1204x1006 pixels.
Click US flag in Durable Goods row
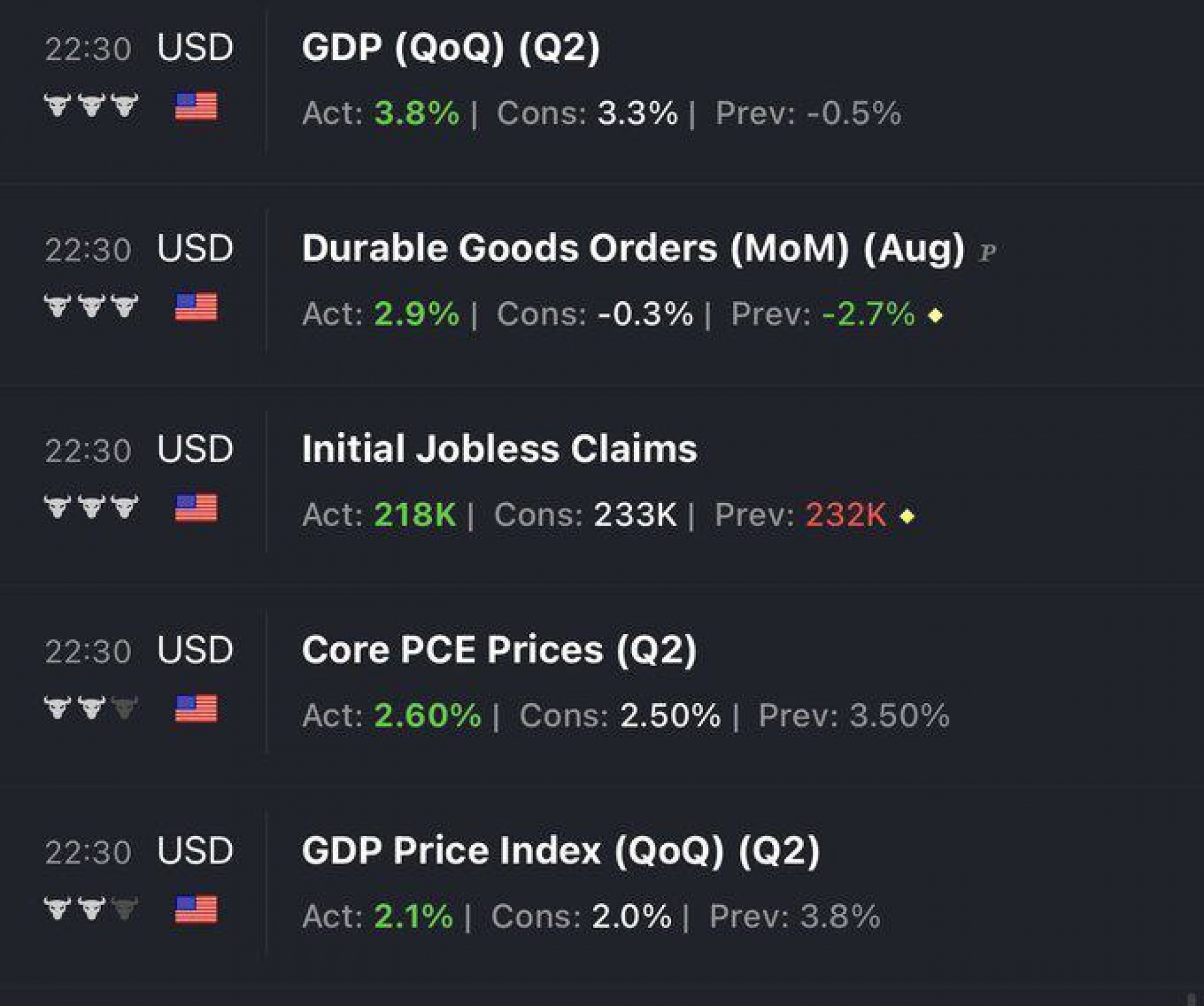(x=196, y=307)
